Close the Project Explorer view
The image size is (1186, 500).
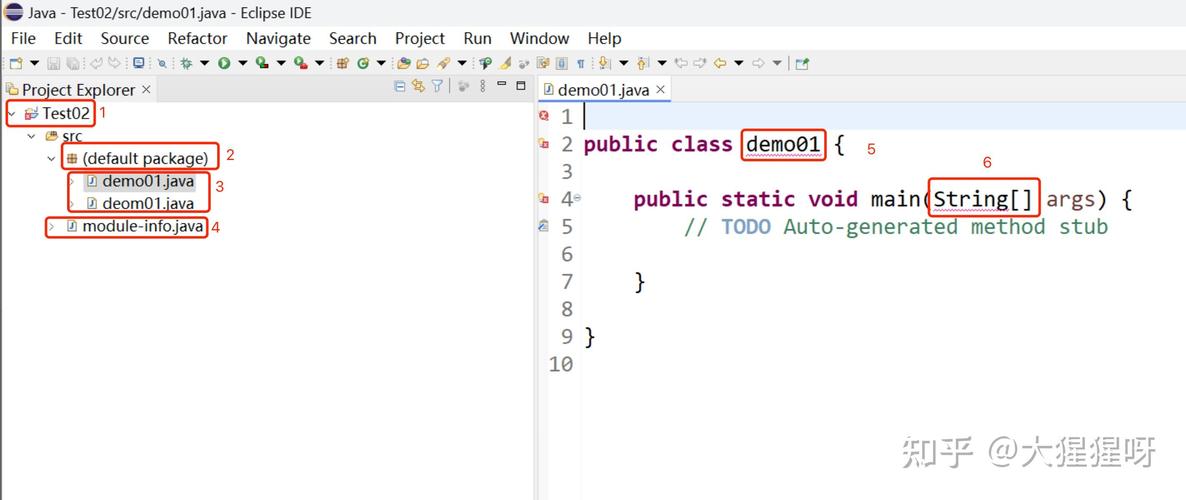pyautogui.click(x=146, y=89)
